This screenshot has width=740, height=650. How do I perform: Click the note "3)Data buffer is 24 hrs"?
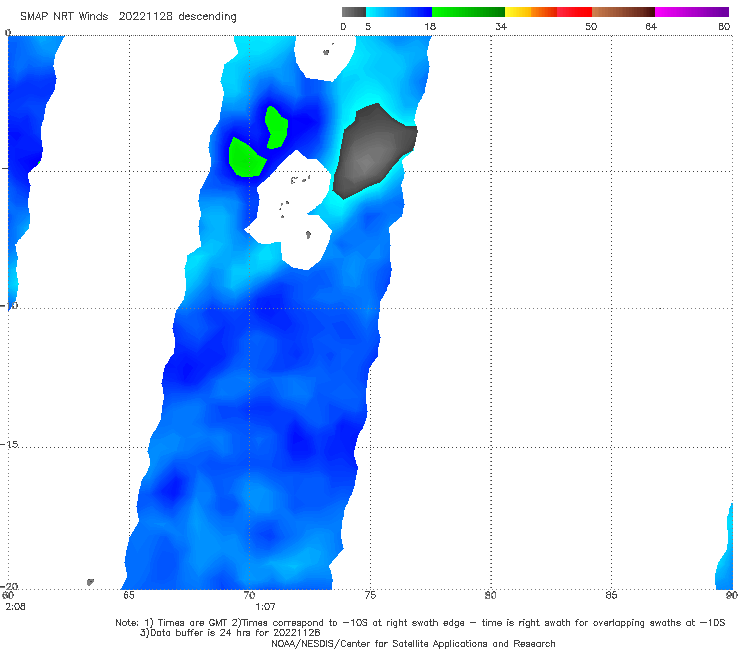[x=230, y=633]
